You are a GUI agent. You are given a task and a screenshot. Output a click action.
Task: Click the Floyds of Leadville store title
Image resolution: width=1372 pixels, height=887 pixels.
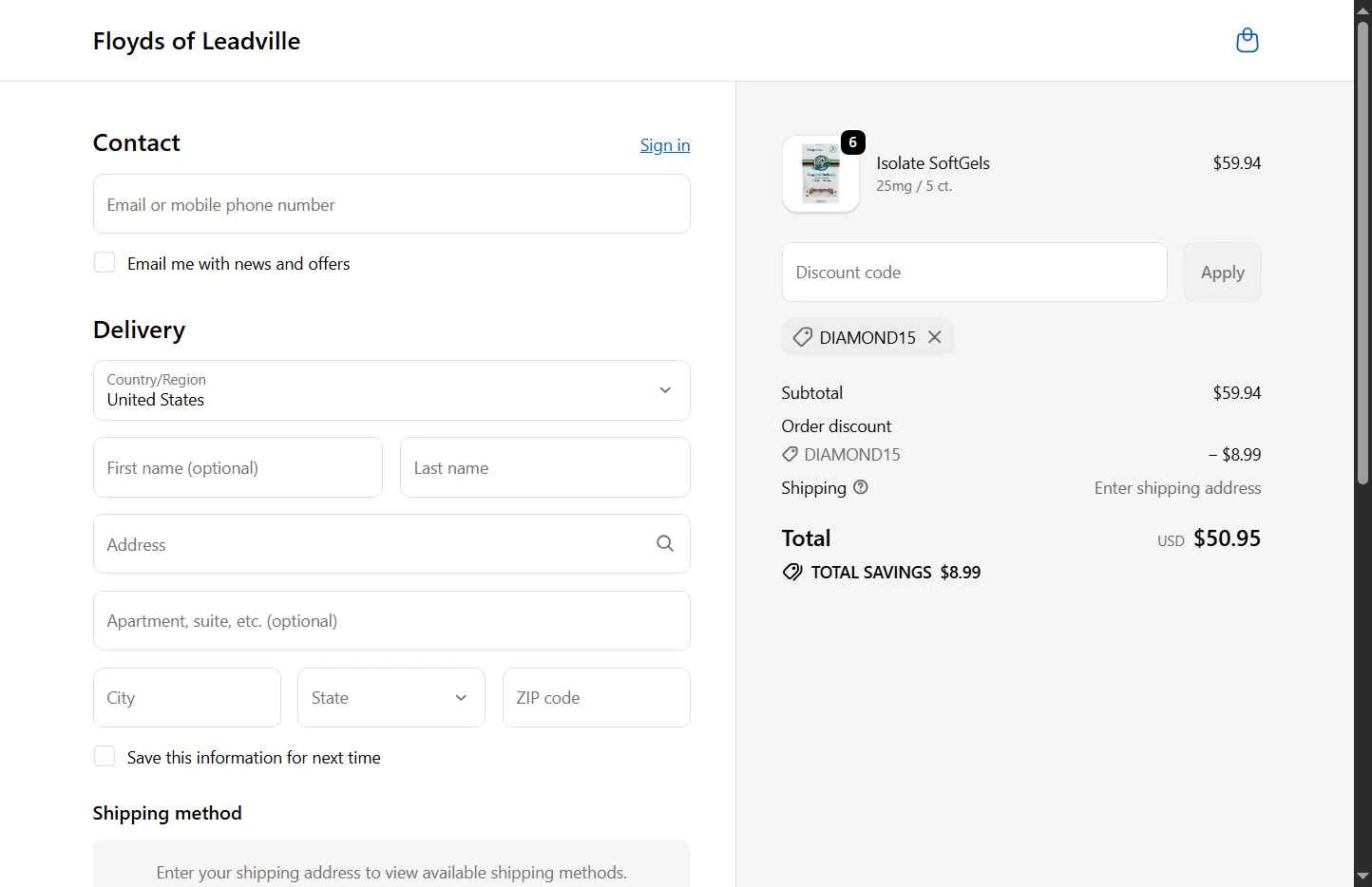pos(197,41)
